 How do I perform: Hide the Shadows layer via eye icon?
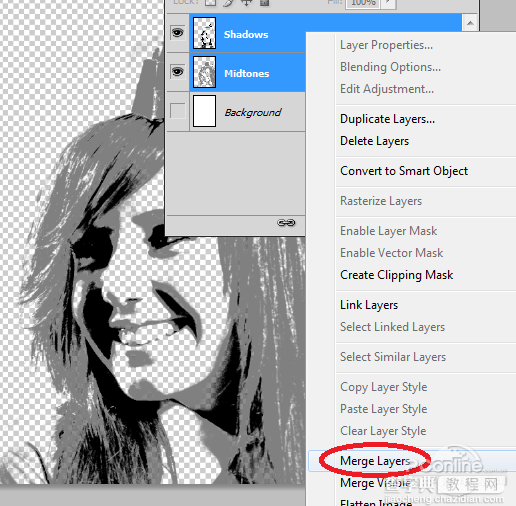178,33
